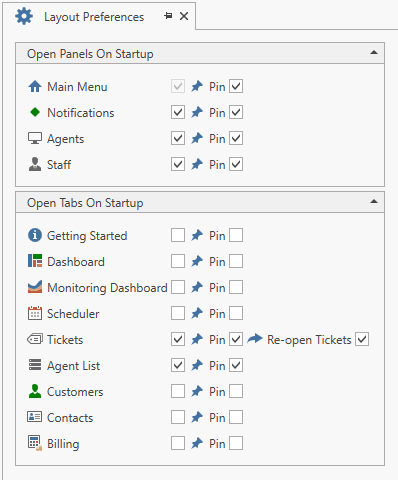Screen dimensions: 398x480
Task: Click the Billing calculator icon
Action: click(35, 443)
